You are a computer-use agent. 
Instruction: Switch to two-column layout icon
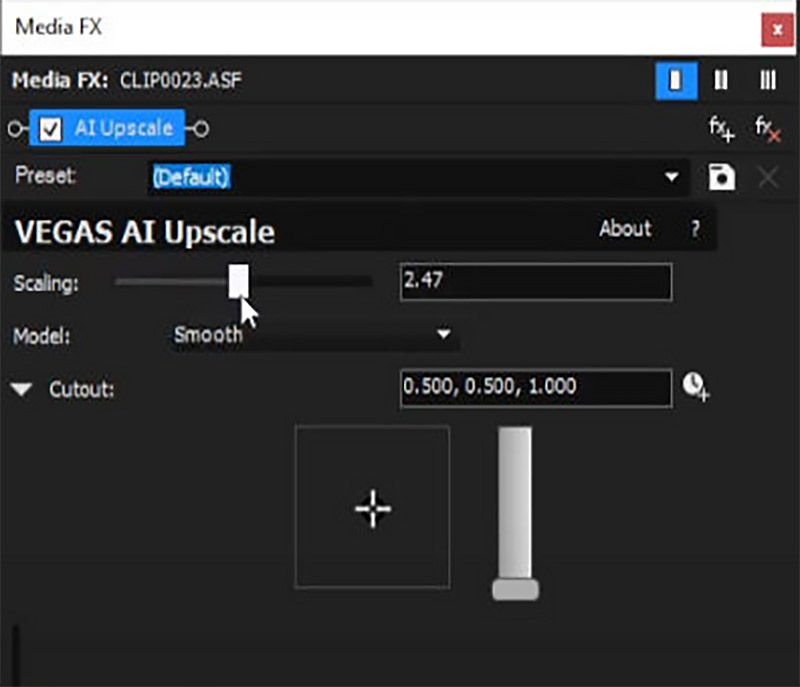coord(720,81)
